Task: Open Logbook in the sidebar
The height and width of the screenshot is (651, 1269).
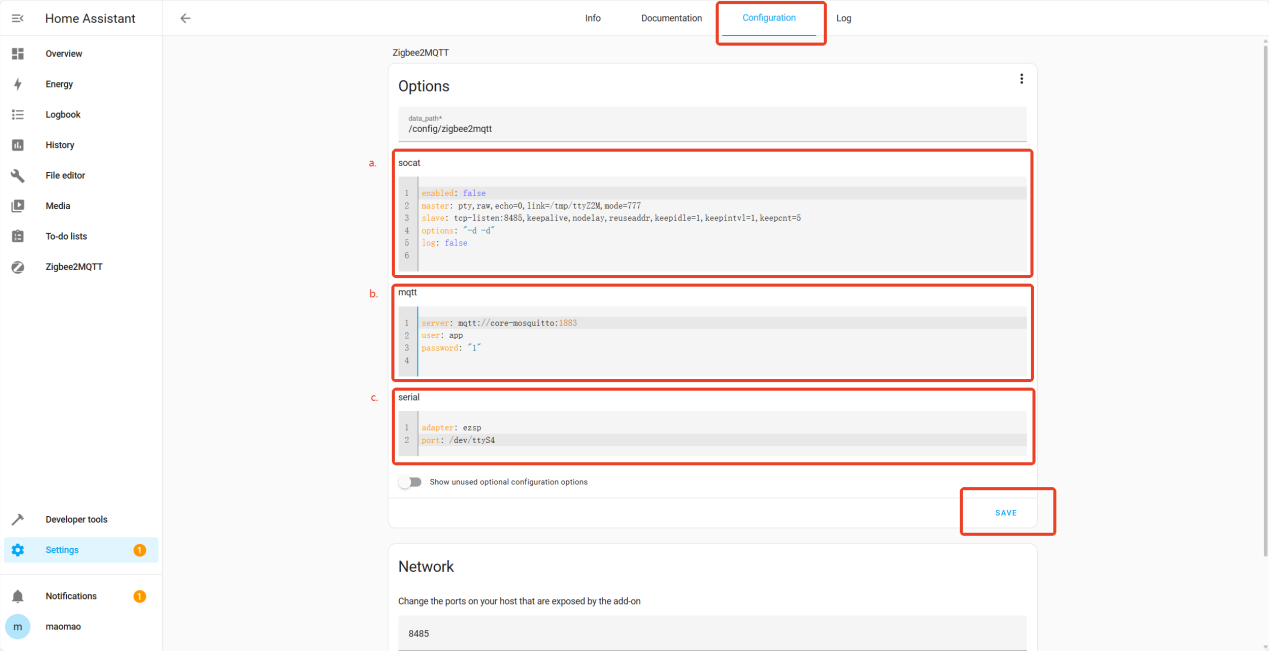Action: [x=81, y=114]
